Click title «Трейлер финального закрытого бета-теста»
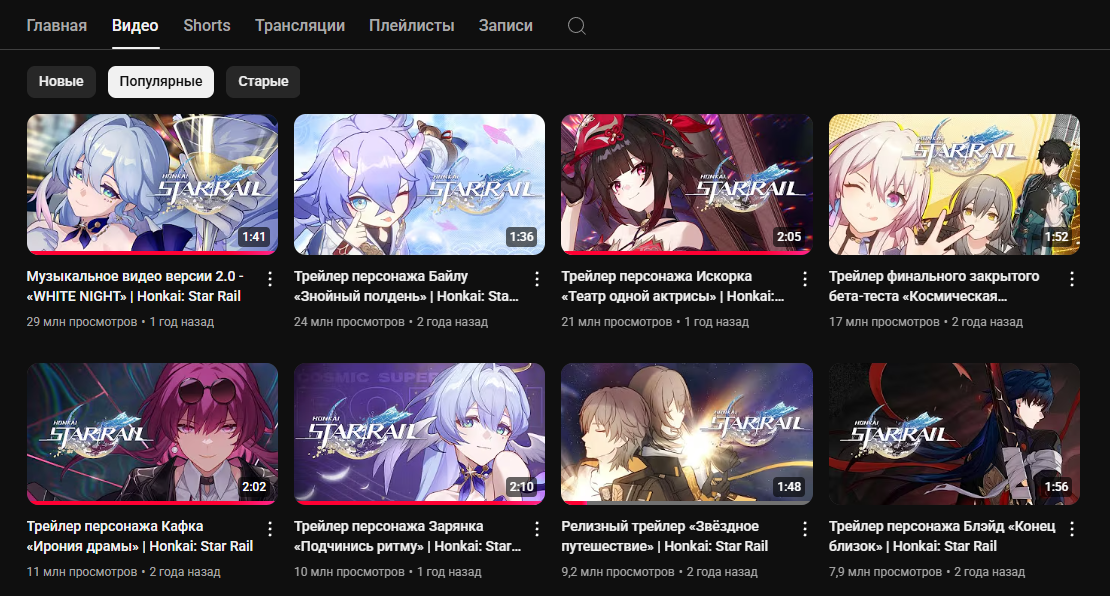1110x596 pixels. coord(934,286)
